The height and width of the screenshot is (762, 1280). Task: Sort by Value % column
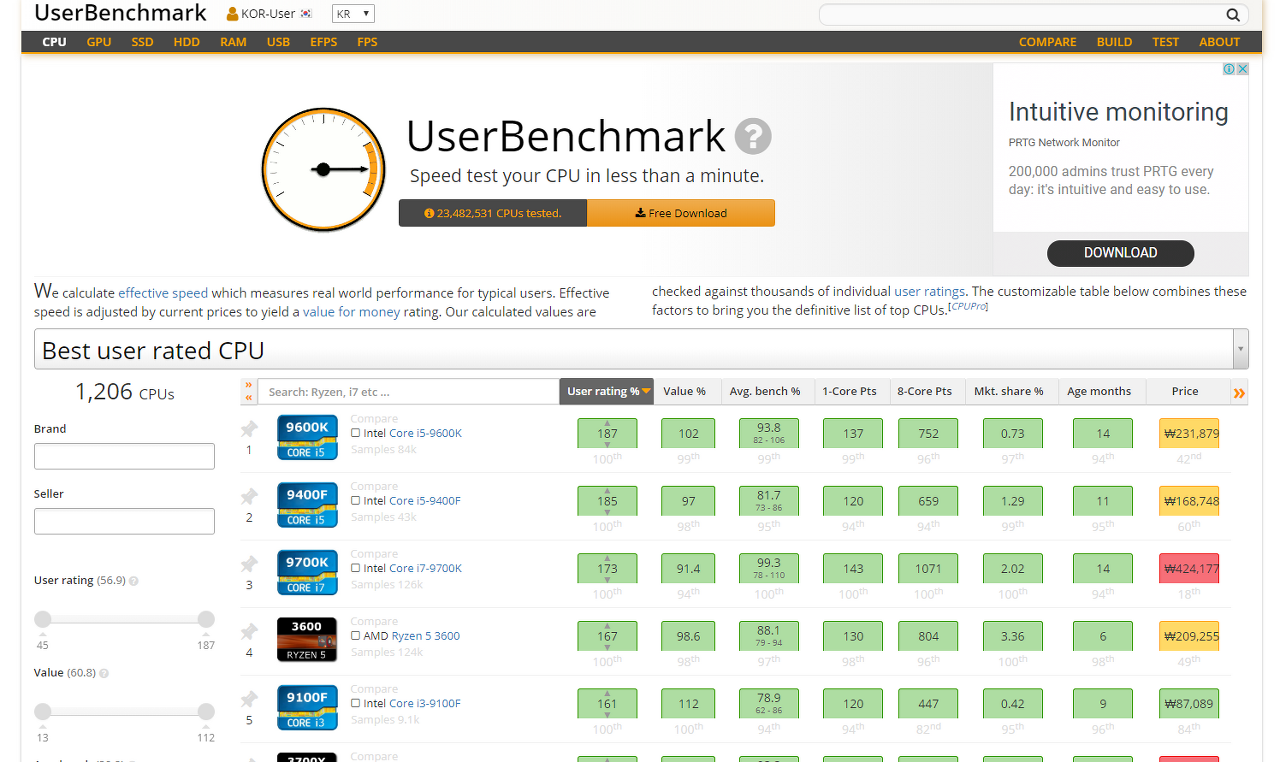tap(685, 391)
